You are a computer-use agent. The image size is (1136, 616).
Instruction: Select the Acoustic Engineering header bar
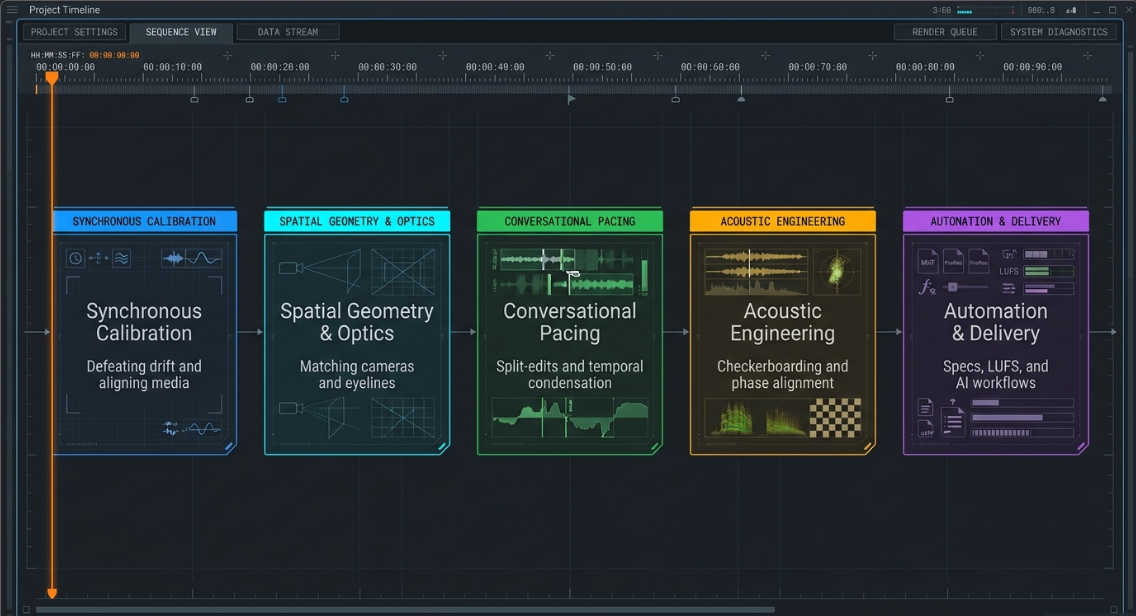click(782, 221)
